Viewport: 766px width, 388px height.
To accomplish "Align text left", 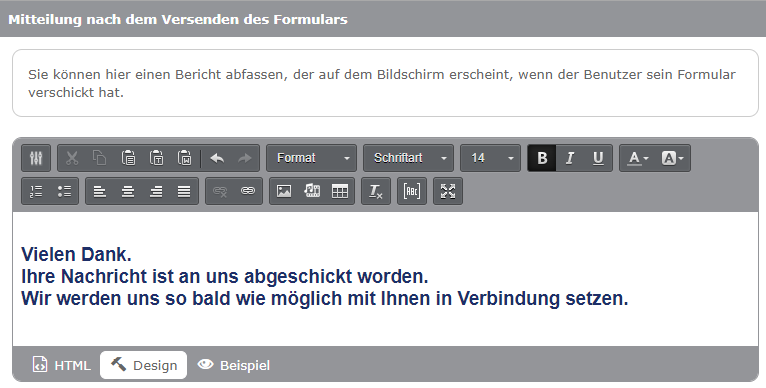I will [x=100, y=191].
